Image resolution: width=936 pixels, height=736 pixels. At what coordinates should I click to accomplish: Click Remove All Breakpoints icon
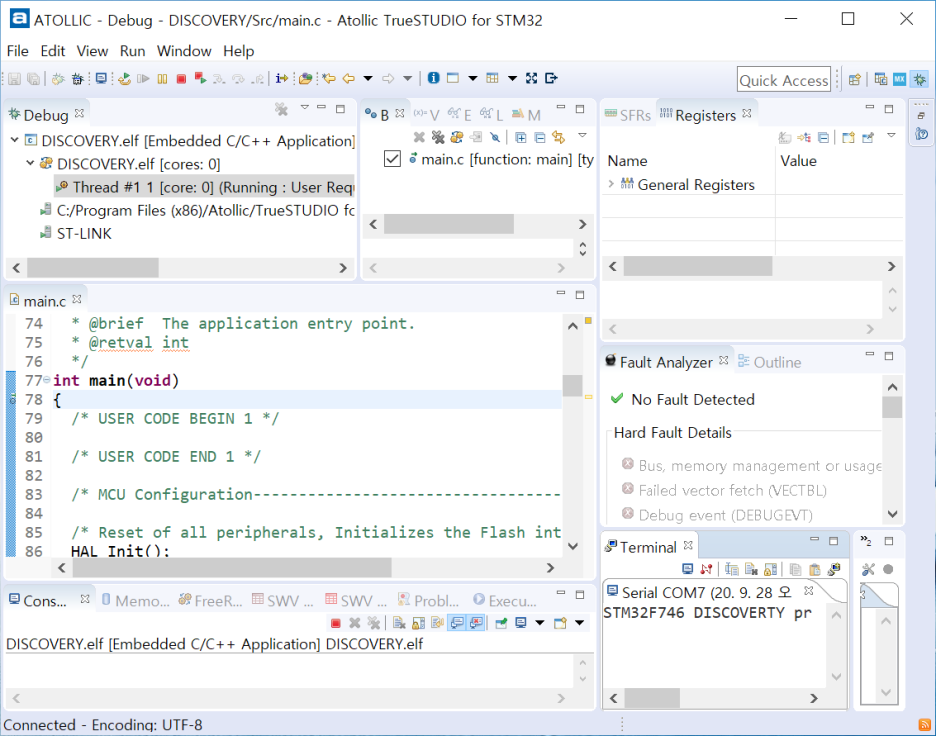pos(438,138)
